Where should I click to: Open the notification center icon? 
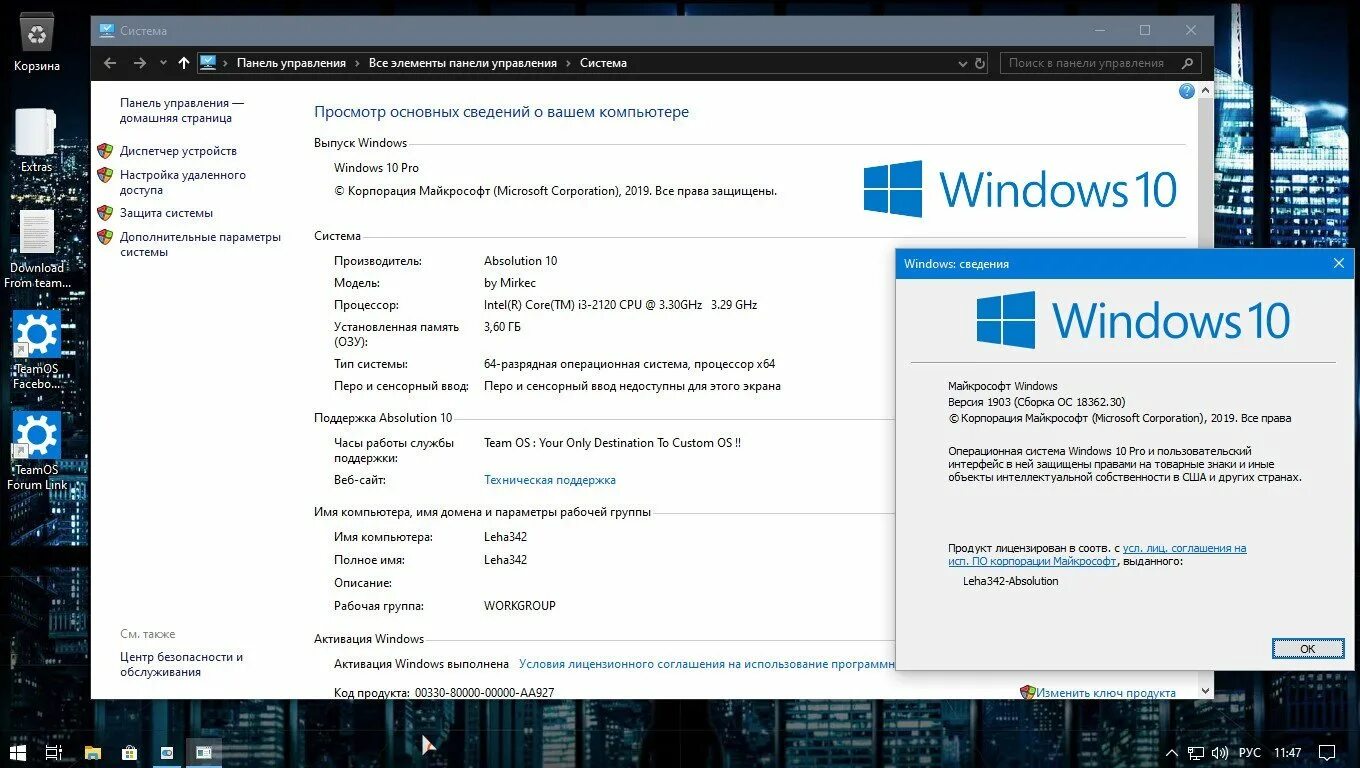click(1327, 752)
